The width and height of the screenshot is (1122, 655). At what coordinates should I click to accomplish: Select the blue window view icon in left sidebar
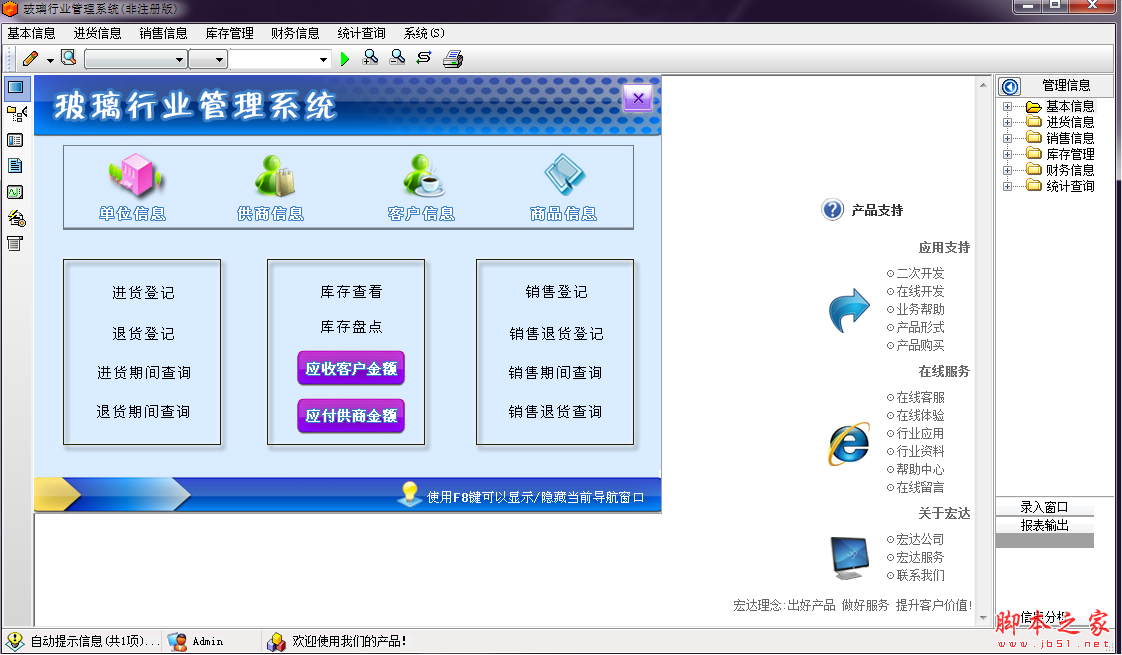point(16,88)
